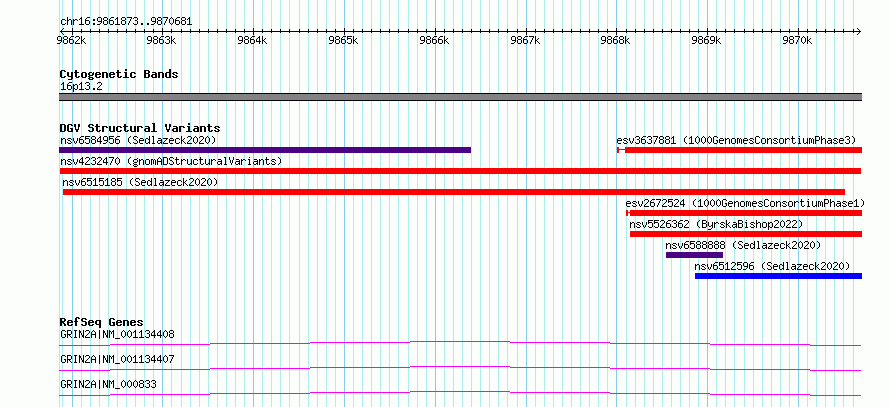Click the 9867k ruler tick label
This screenshot has width=890, height=407.
coord(526,40)
